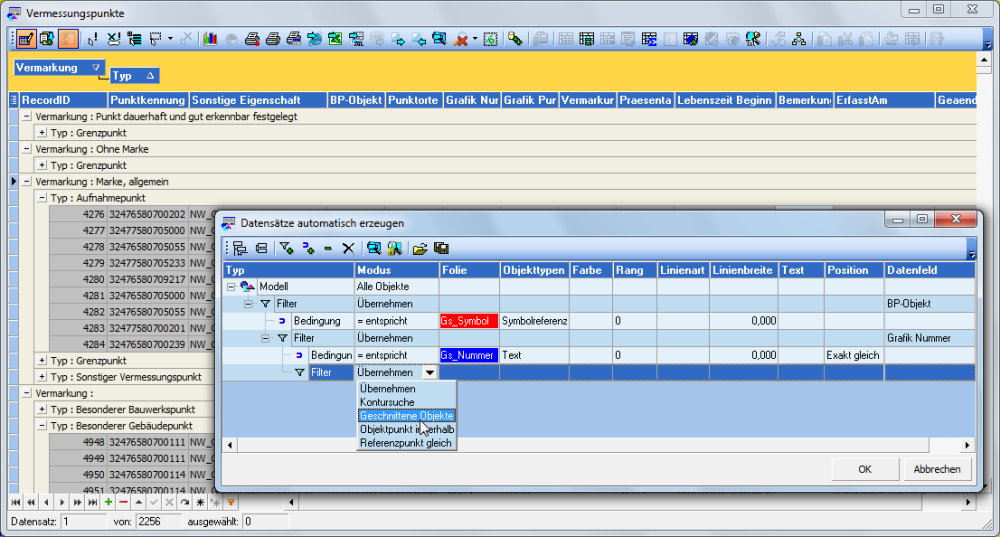Click the save-all disks icon in dialog
1000x537 pixels.
pyautogui.click(x=441, y=248)
